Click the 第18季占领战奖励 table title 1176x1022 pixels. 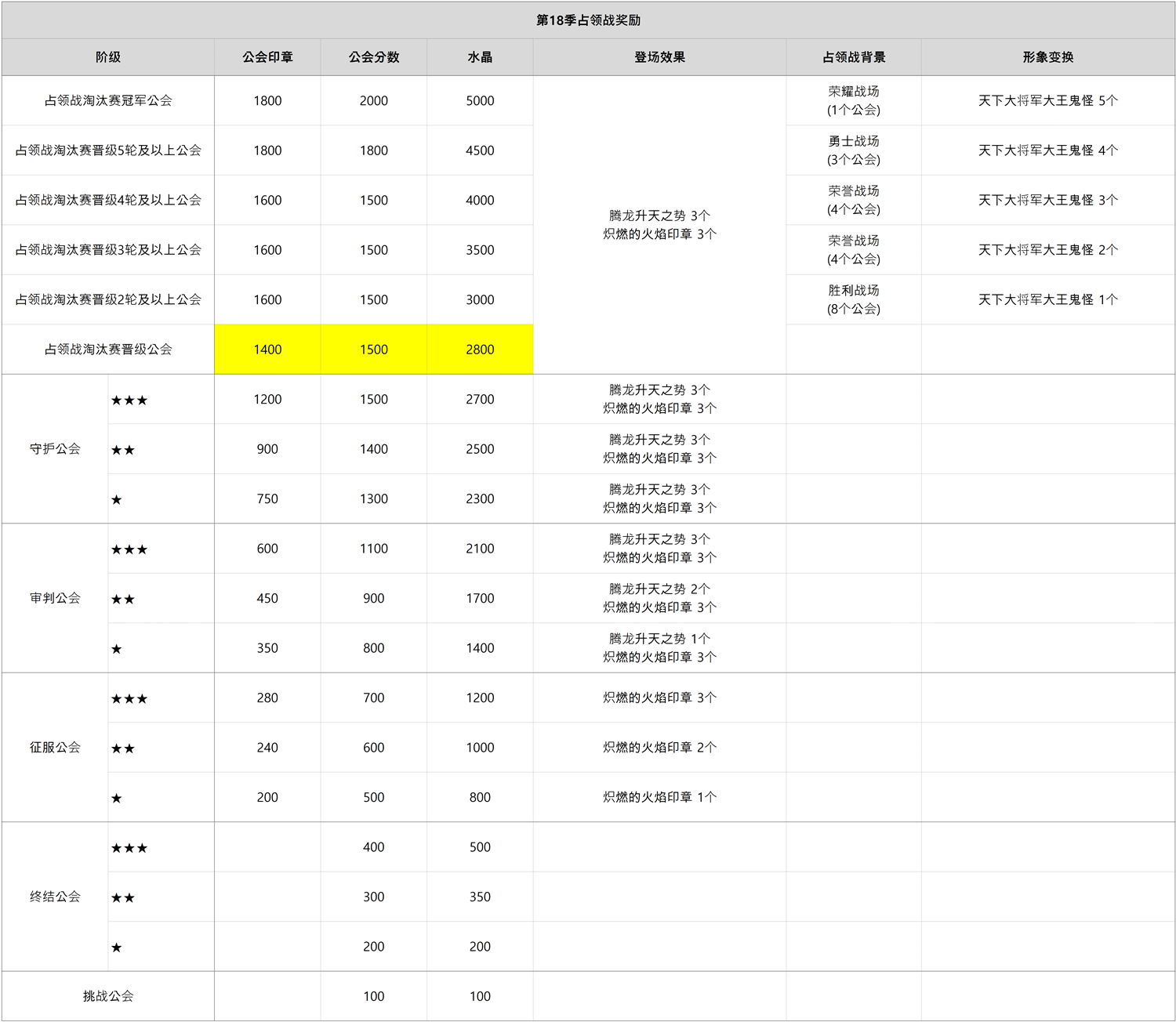(x=588, y=20)
